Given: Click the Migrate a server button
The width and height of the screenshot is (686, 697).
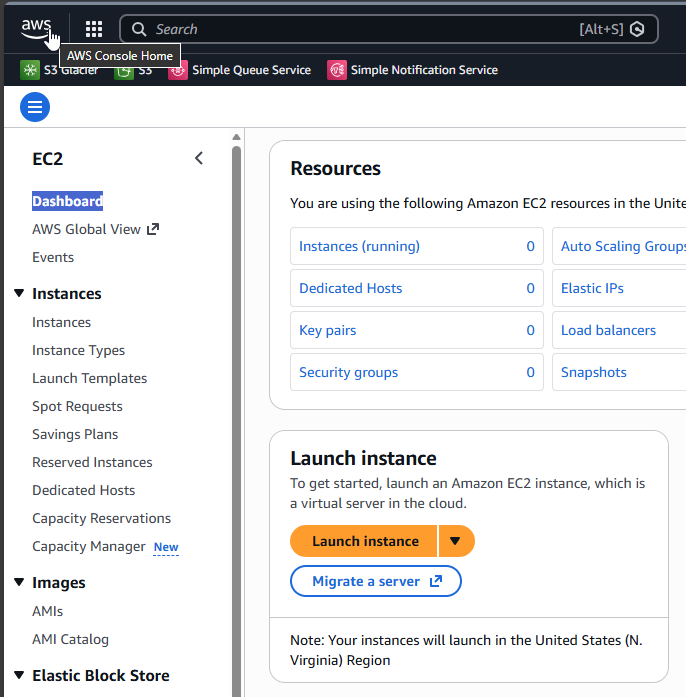Looking at the screenshot, I should (x=376, y=581).
